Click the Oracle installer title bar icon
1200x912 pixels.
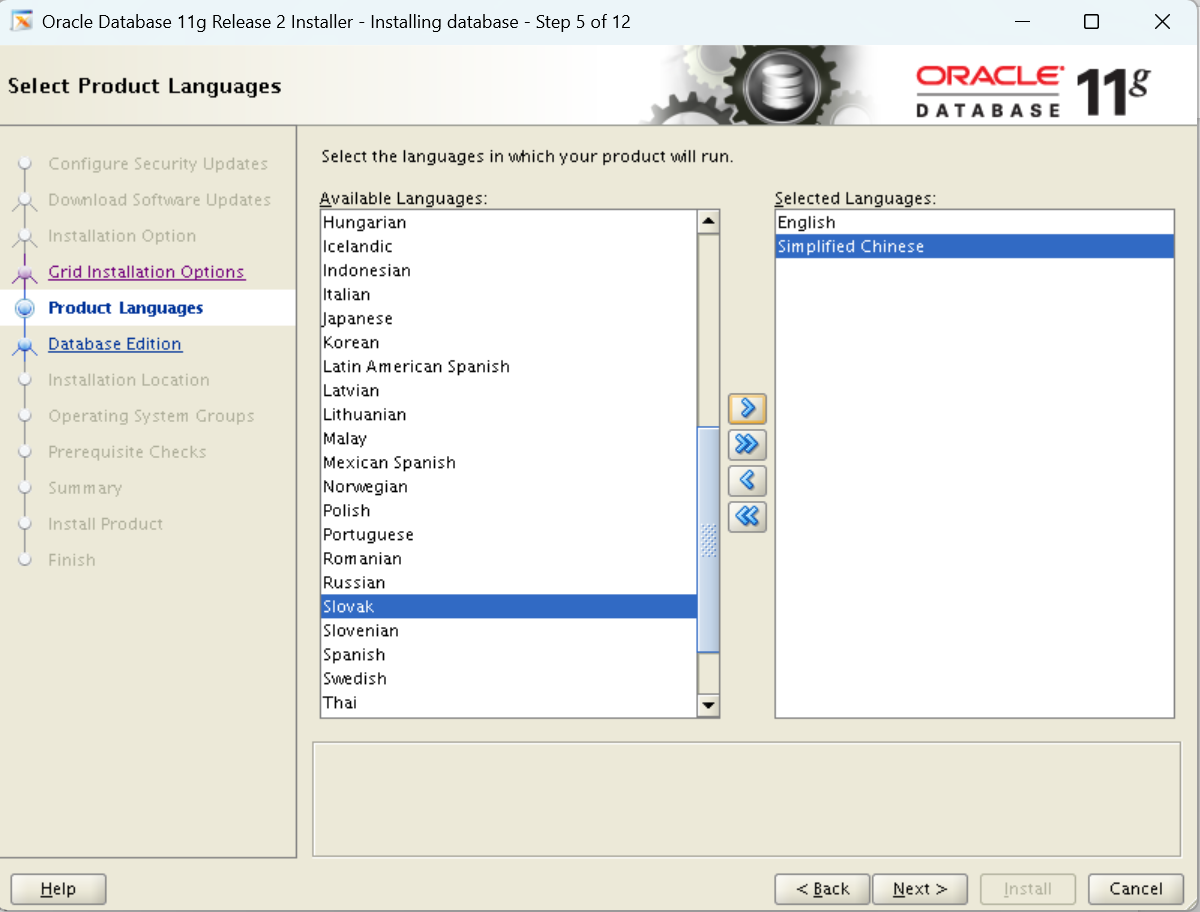pyautogui.click(x=19, y=20)
